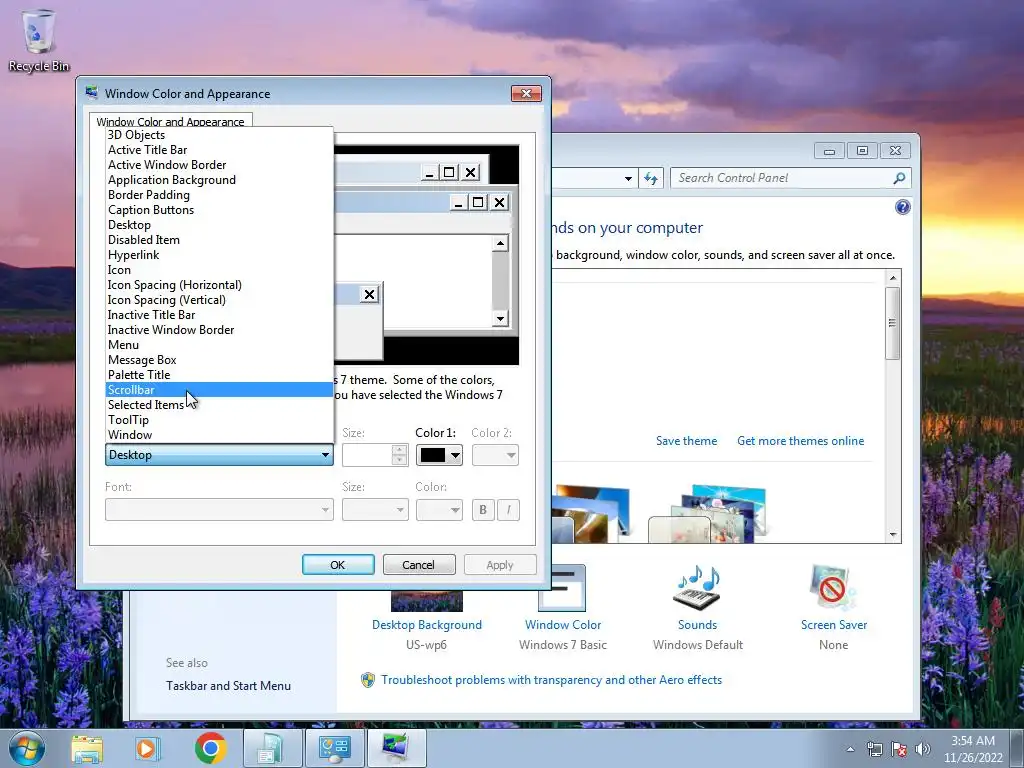This screenshot has height=768, width=1024.
Task: Choose Caption Buttons in dropdown list
Action: [x=219, y=210]
